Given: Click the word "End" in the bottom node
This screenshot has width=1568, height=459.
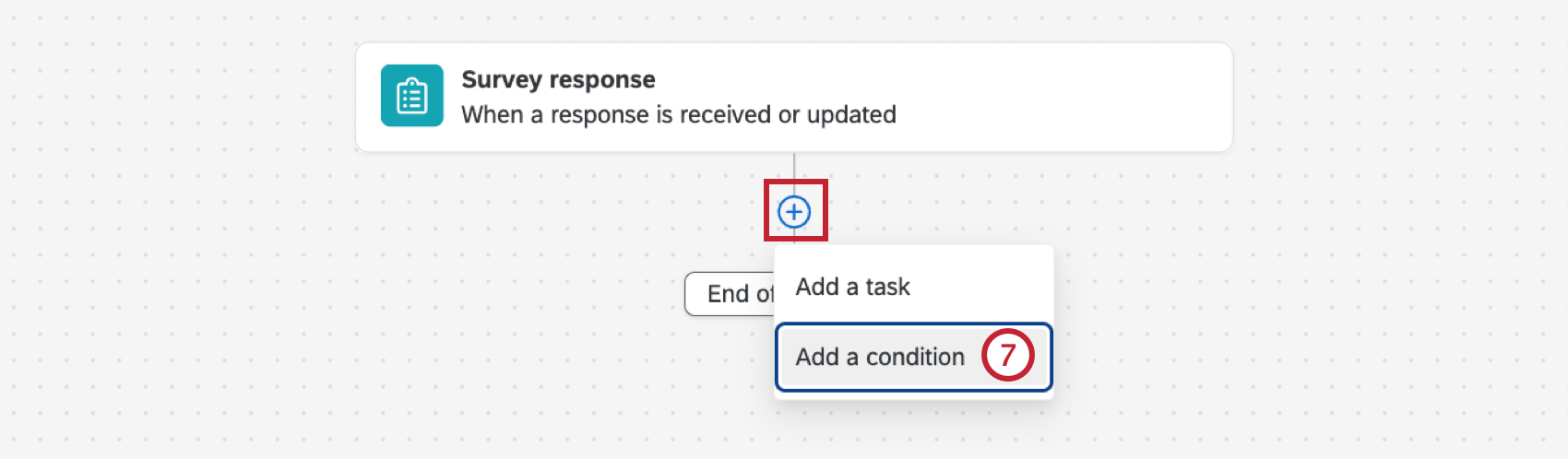Looking at the screenshot, I should coord(728,294).
